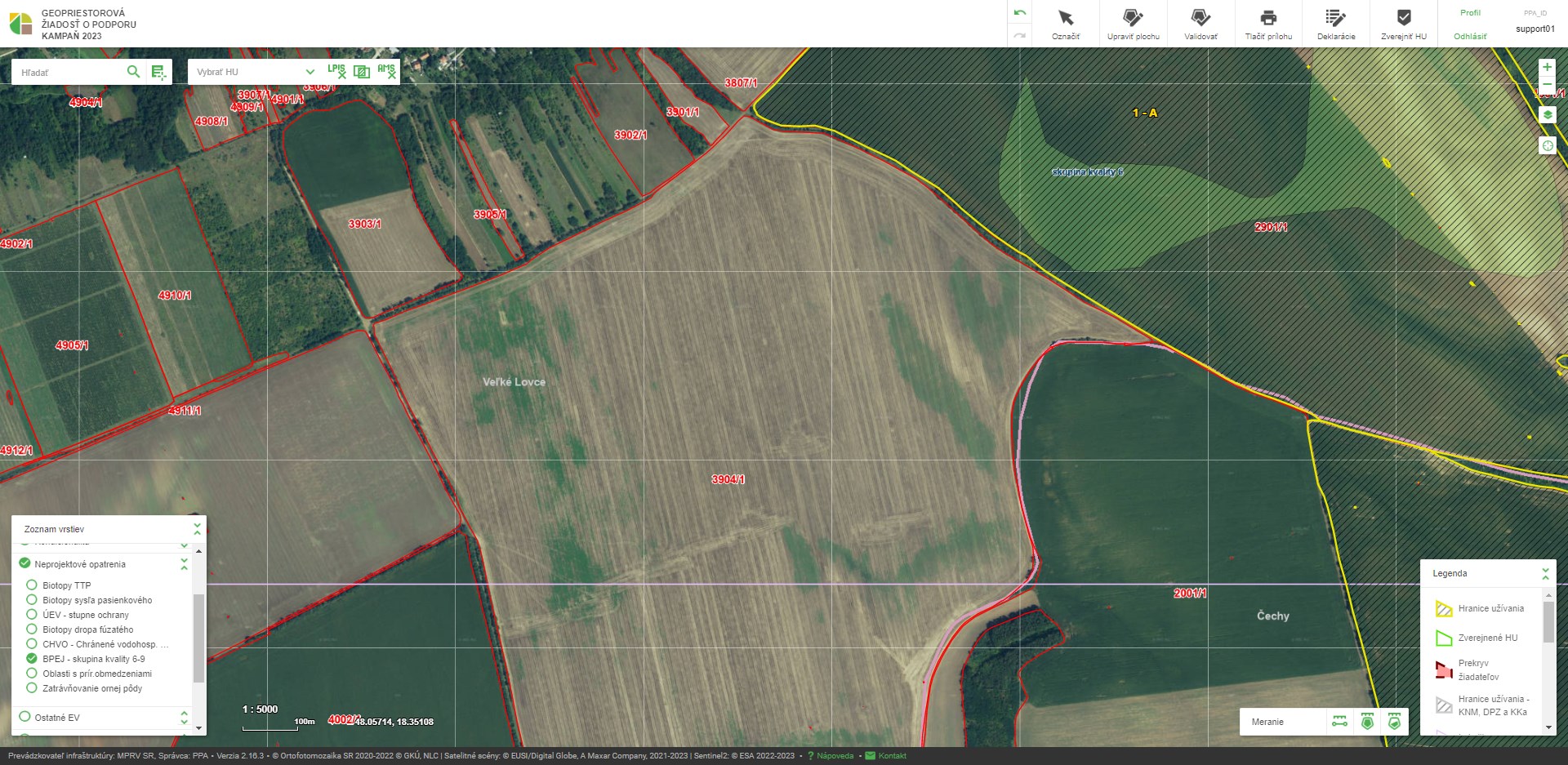Enable Biotopy sysľa pasienkového layer
The height and width of the screenshot is (765, 1568).
click(x=32, y=599)
